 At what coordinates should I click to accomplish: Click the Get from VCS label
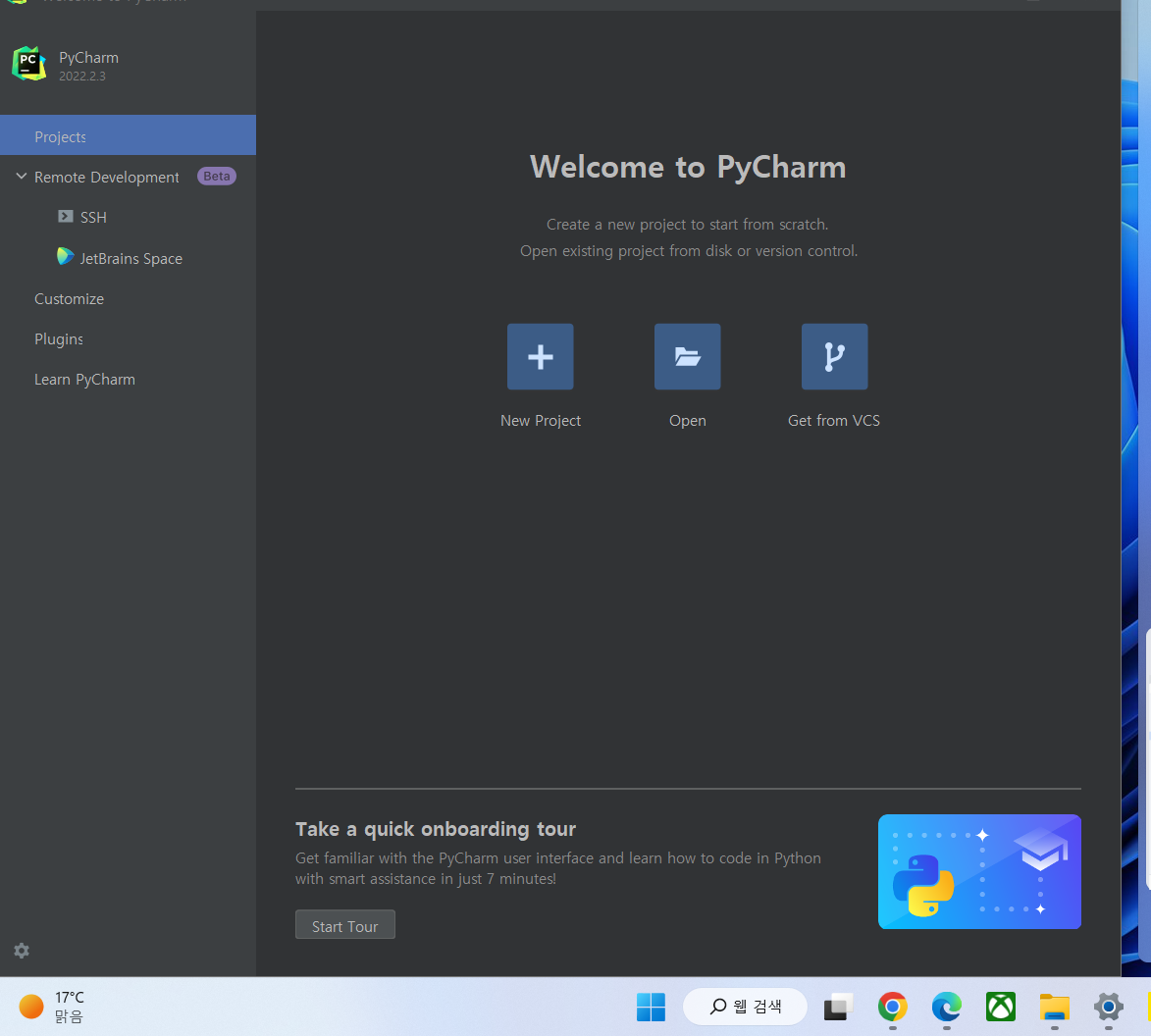point(834,421)
